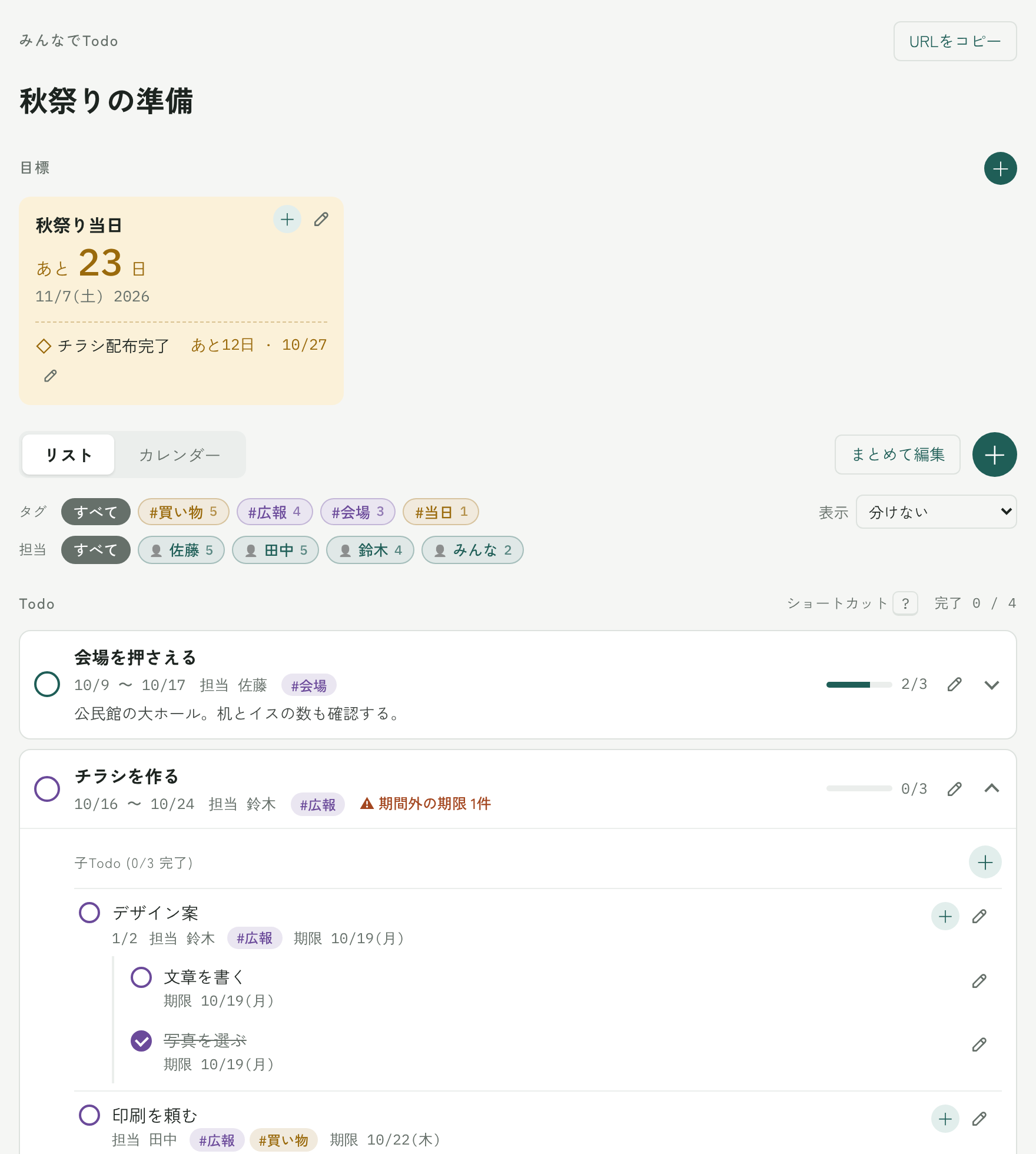
Task: Uncheck the completed 写真を選ぶ item
Action: point(141,1041)
